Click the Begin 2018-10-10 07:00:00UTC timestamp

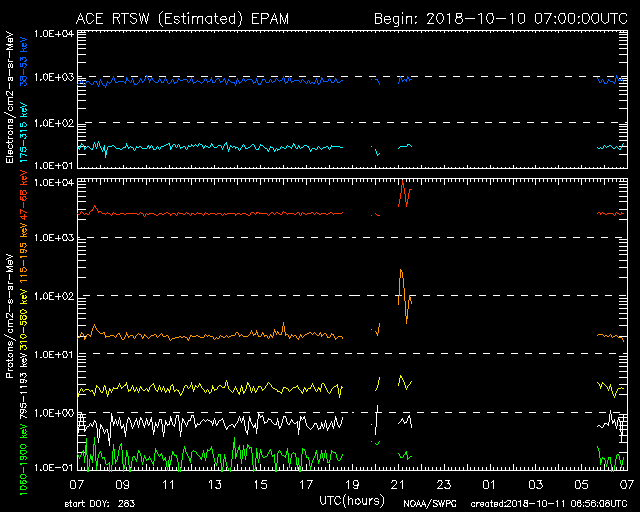click(x=498, y=17)
